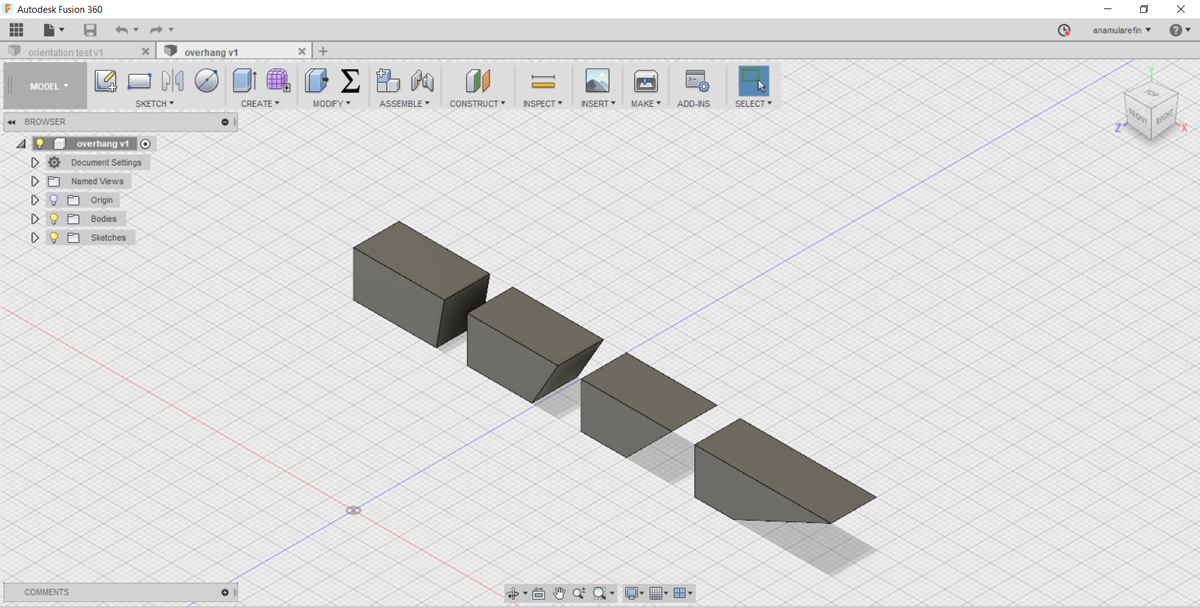Toggle visibility lightbulb of Origin folder
Image resolution: width=1200 pixels, height=608 pixels.
point(54,200)
